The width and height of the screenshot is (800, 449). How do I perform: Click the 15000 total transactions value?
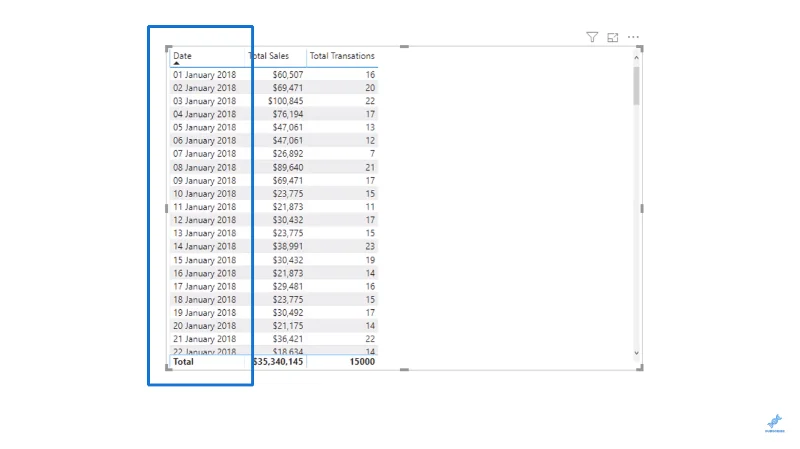(362, 362)
